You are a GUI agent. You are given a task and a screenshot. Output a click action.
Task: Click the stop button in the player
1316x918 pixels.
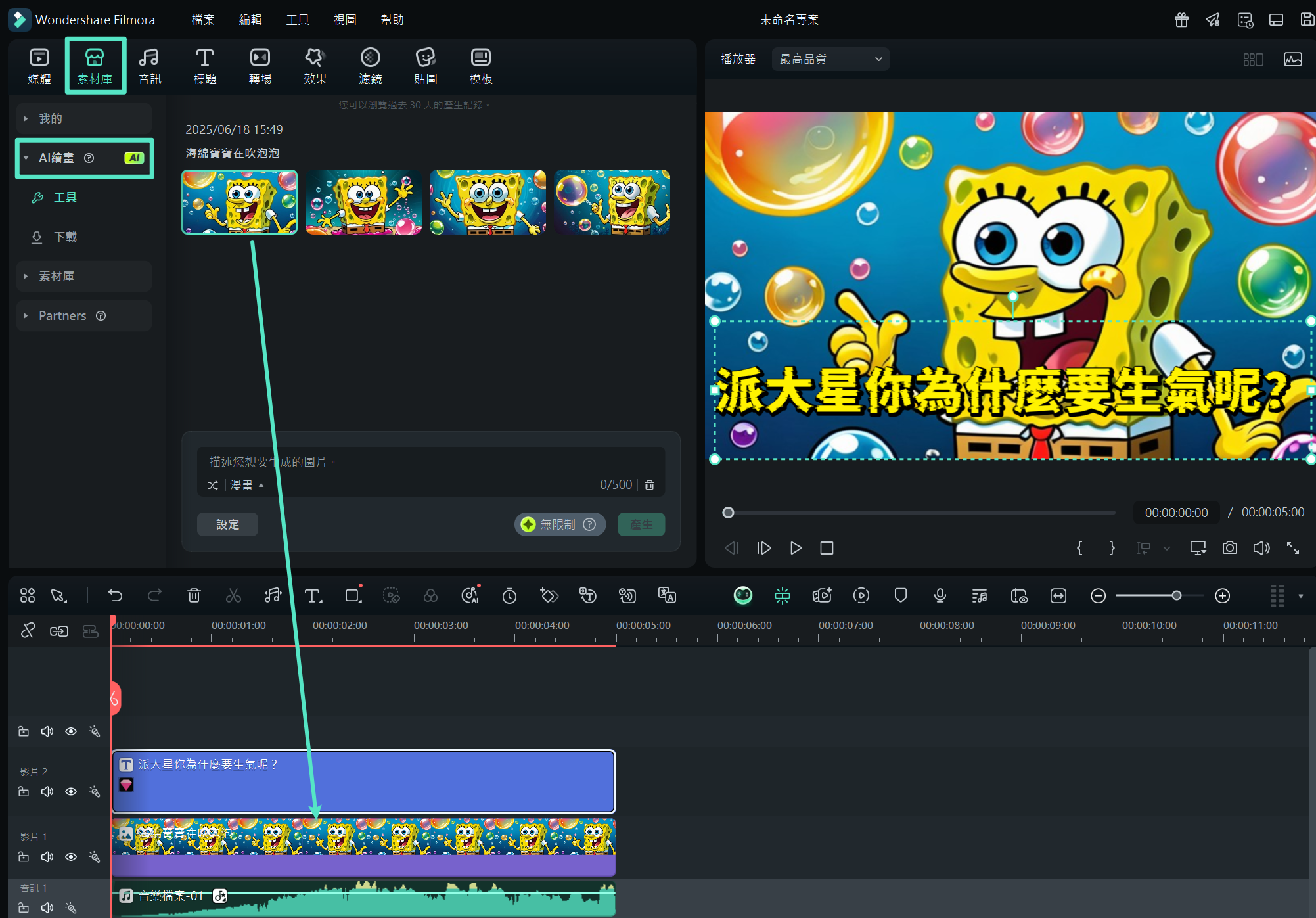coord(827,548)
